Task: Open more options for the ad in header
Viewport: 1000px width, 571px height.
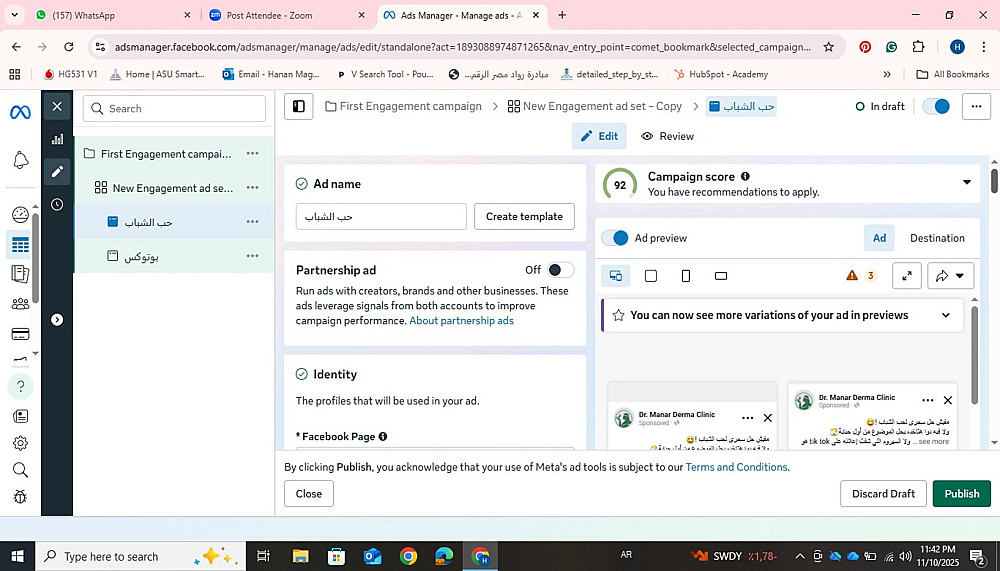Action: [976, 107]
